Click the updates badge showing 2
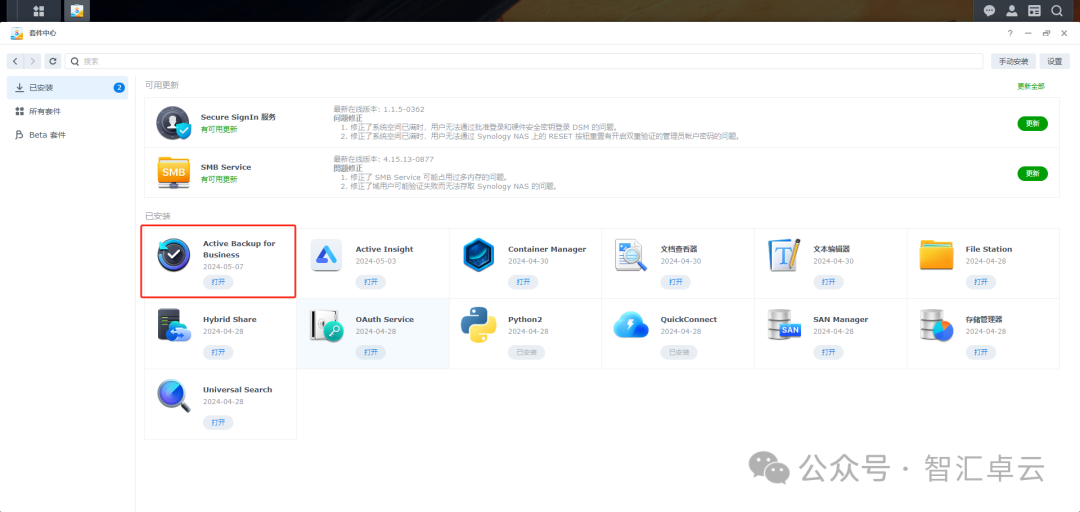Viewport: 1080px width, 512px height. click(118, 88)
